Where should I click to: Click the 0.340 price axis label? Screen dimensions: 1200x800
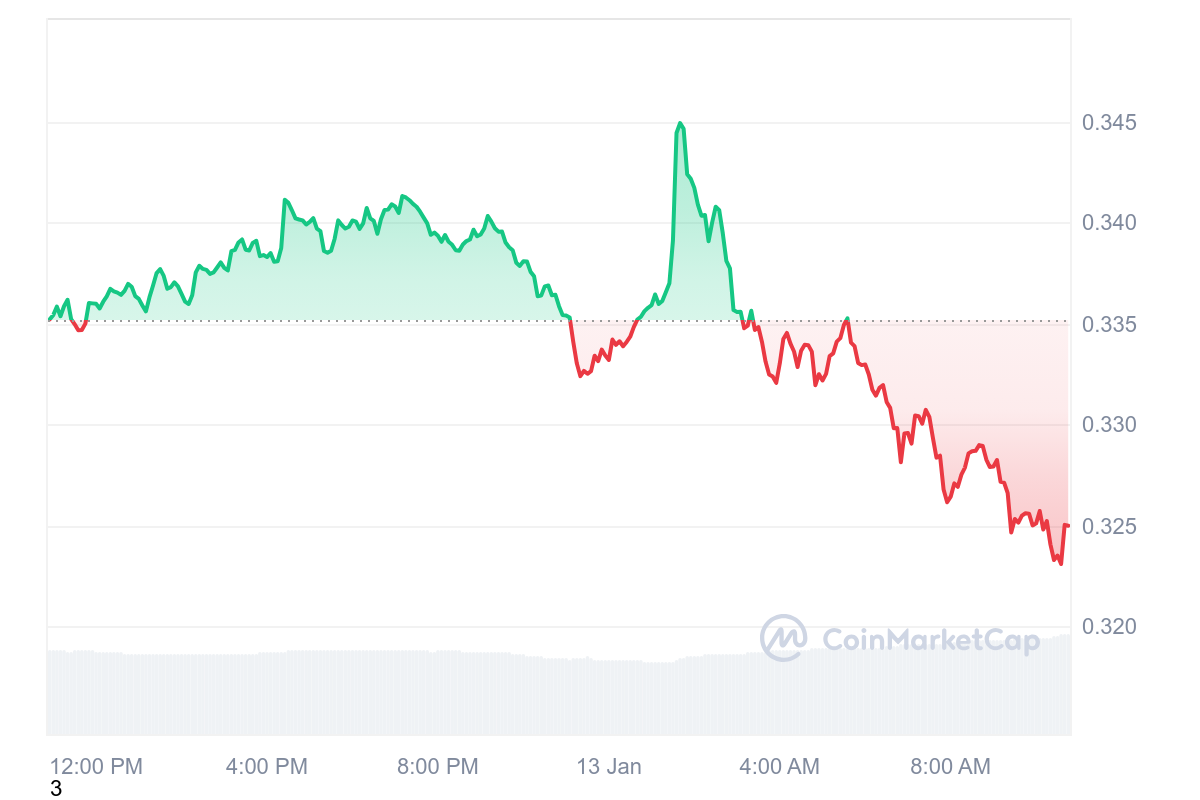[1109, 222]
